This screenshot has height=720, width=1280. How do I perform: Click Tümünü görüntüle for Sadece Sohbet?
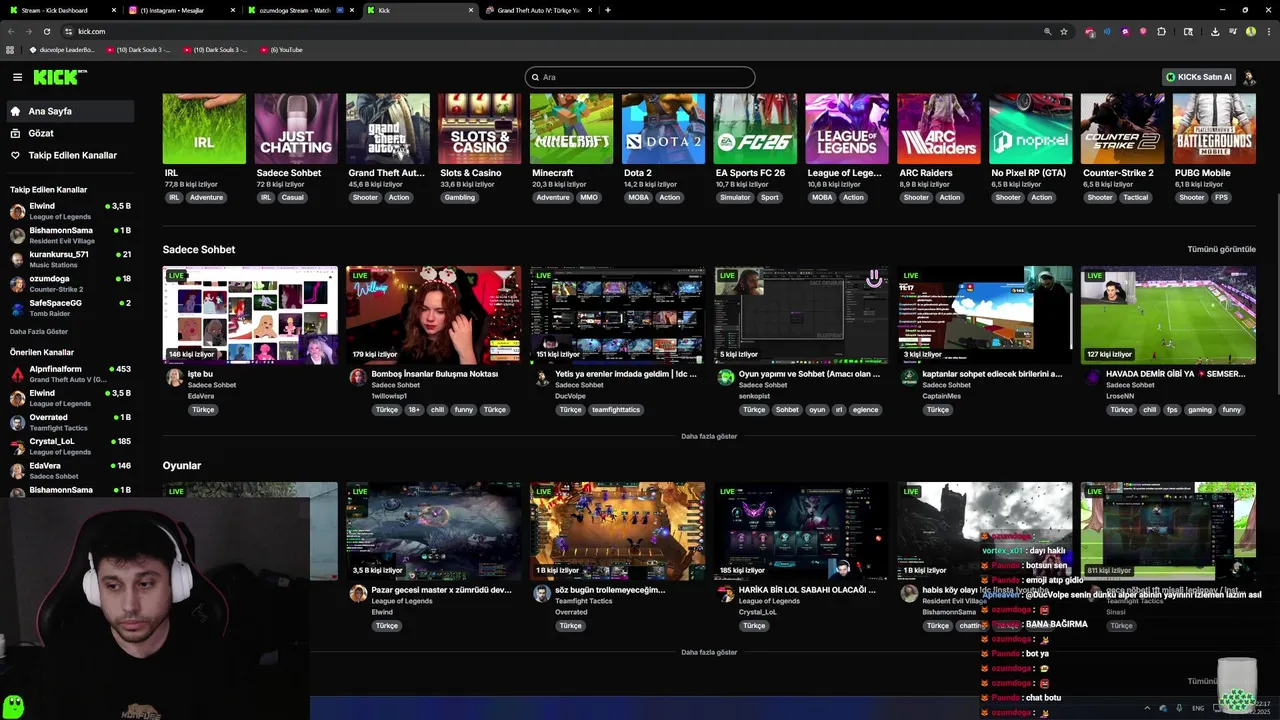tap(1221, 249)
